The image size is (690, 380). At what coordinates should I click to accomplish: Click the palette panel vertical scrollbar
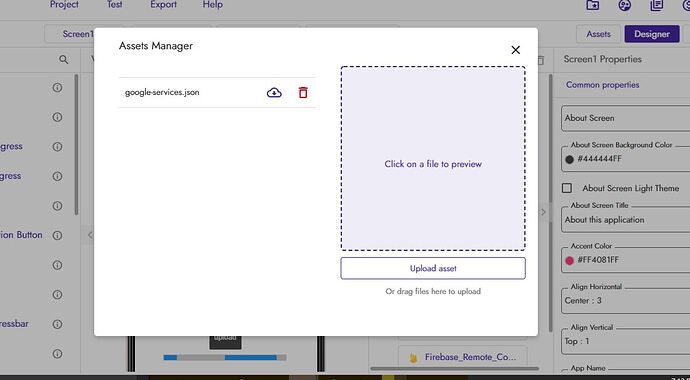[76, 144]
